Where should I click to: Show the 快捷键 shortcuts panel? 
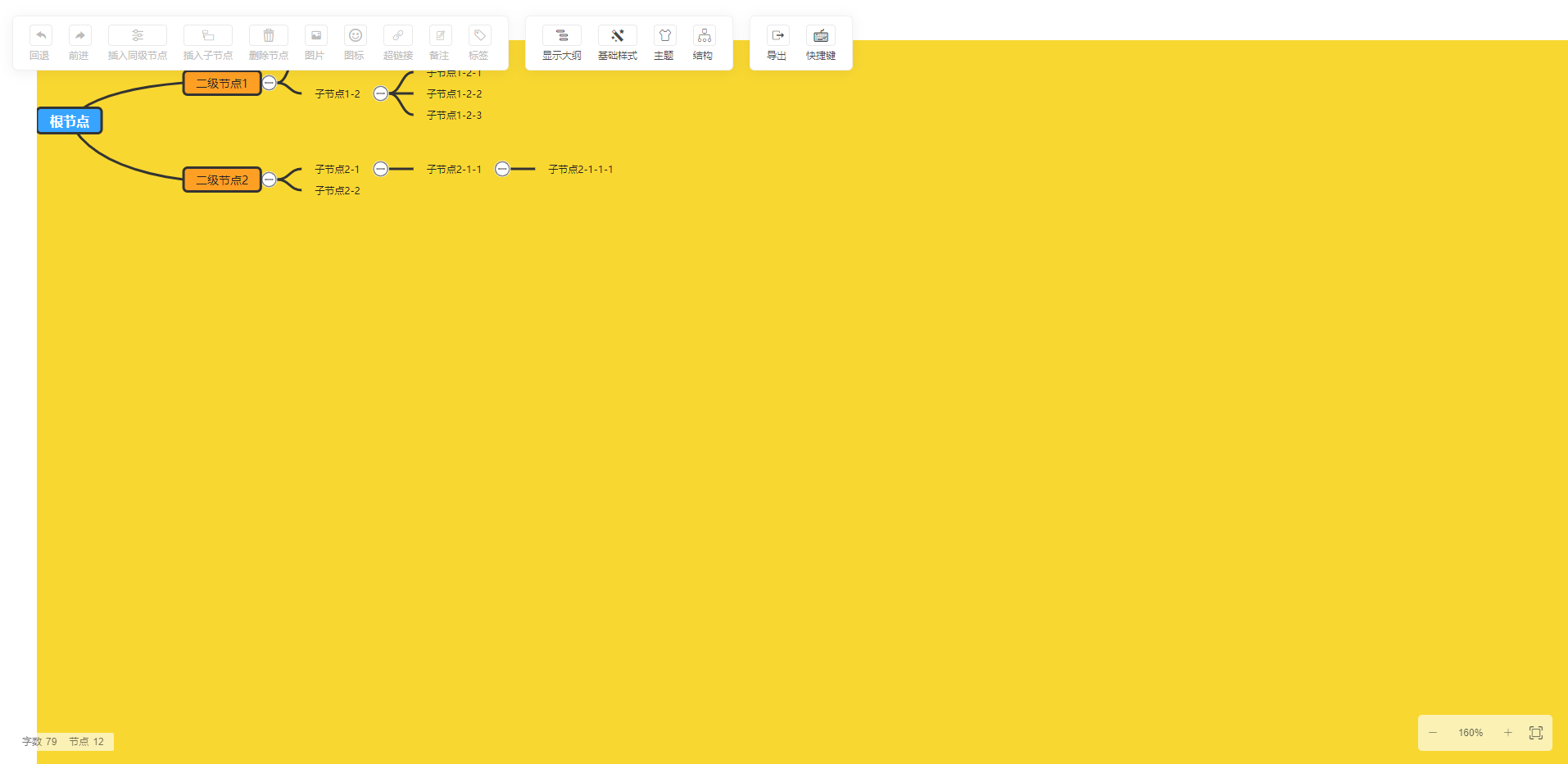[821, 35]
